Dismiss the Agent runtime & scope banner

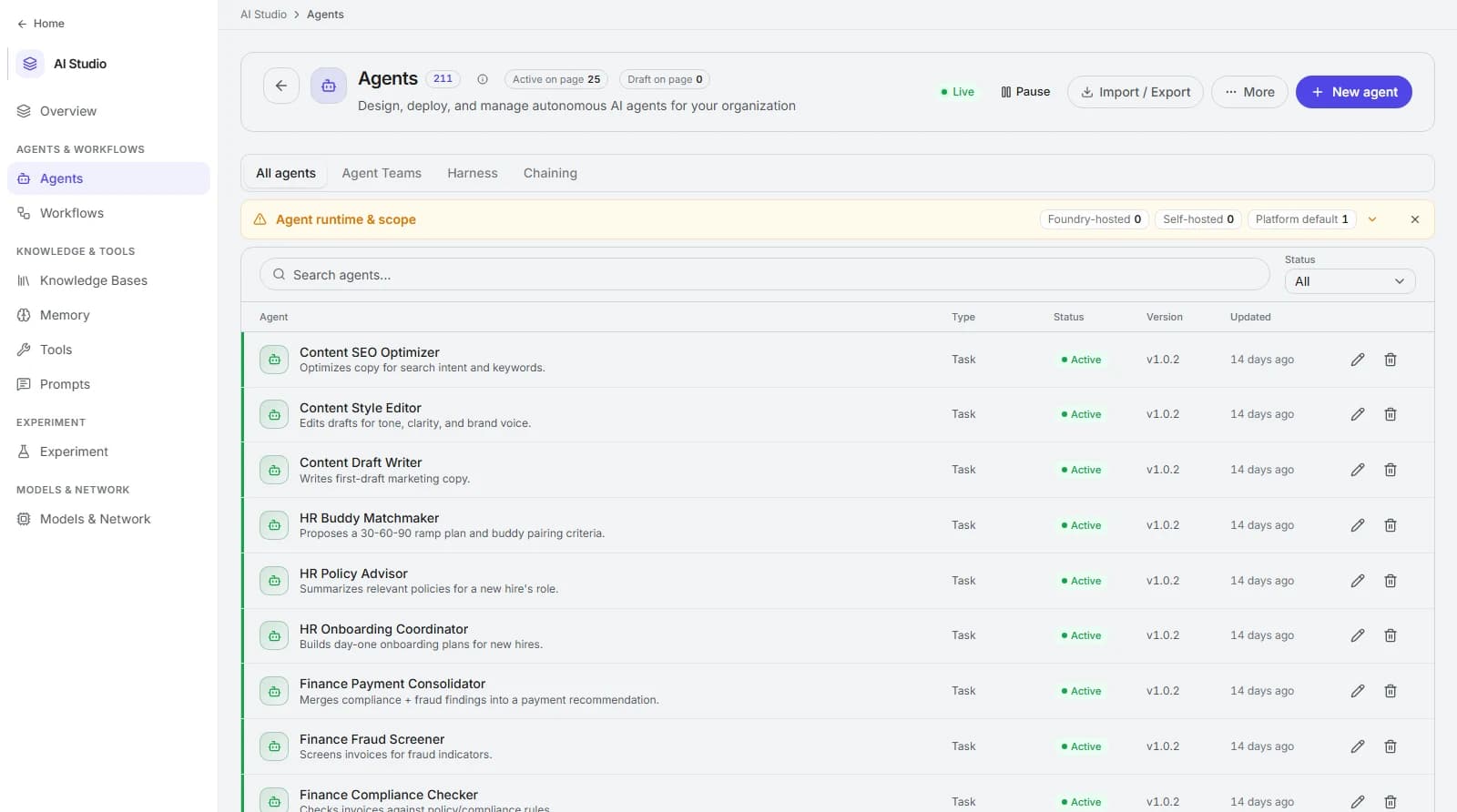tap(1415, 219)
